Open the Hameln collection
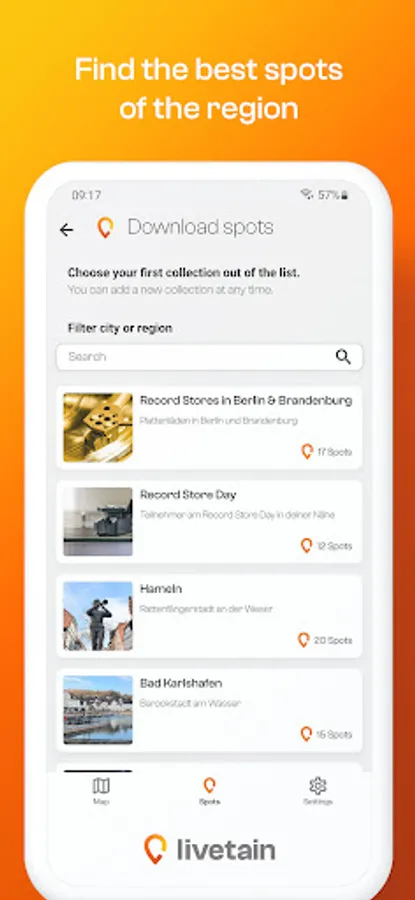 point(210,616)
